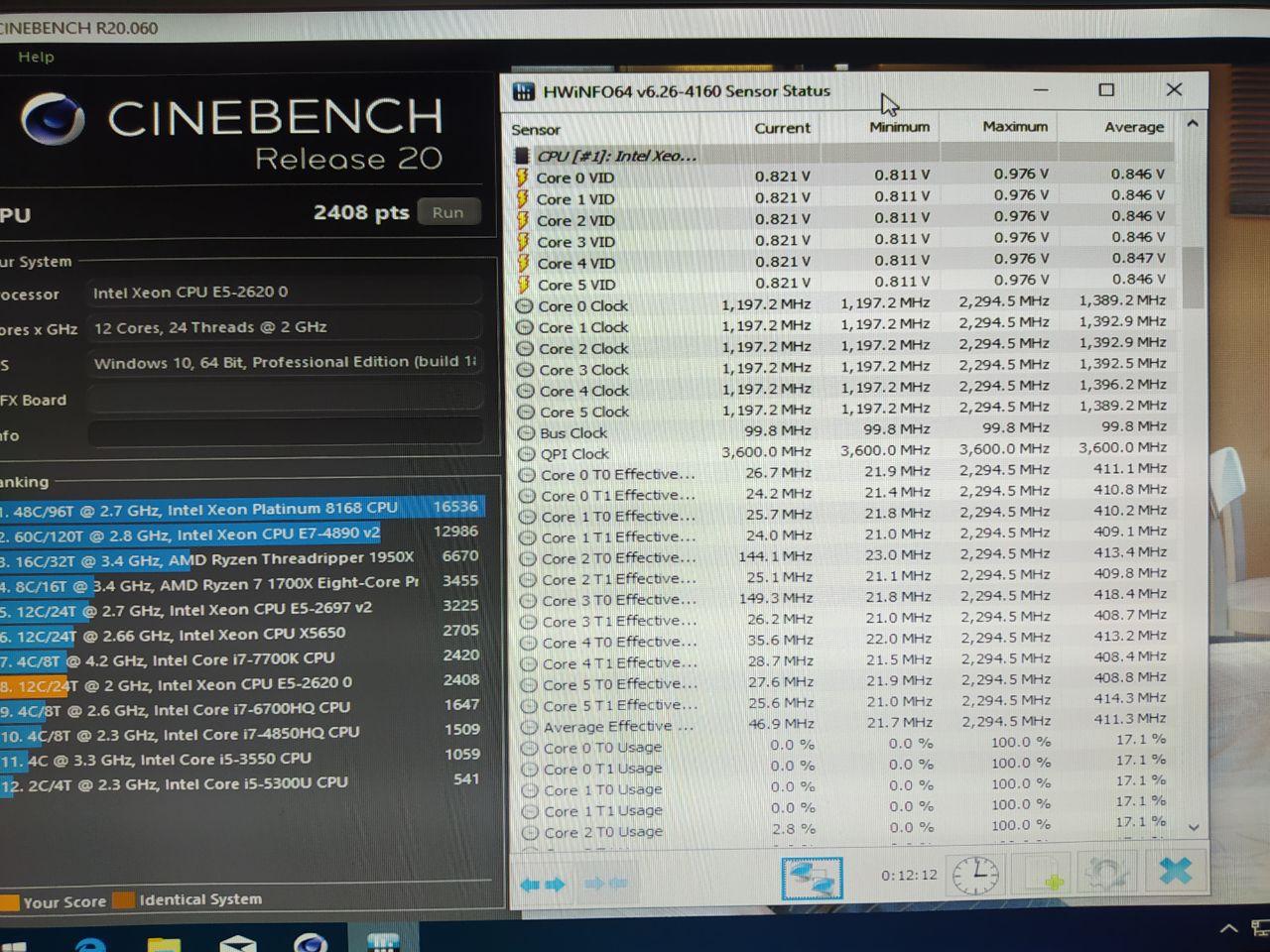
Task: Click the icon beside Core 0 T0 Usage
Action: (x=529, y=748)
